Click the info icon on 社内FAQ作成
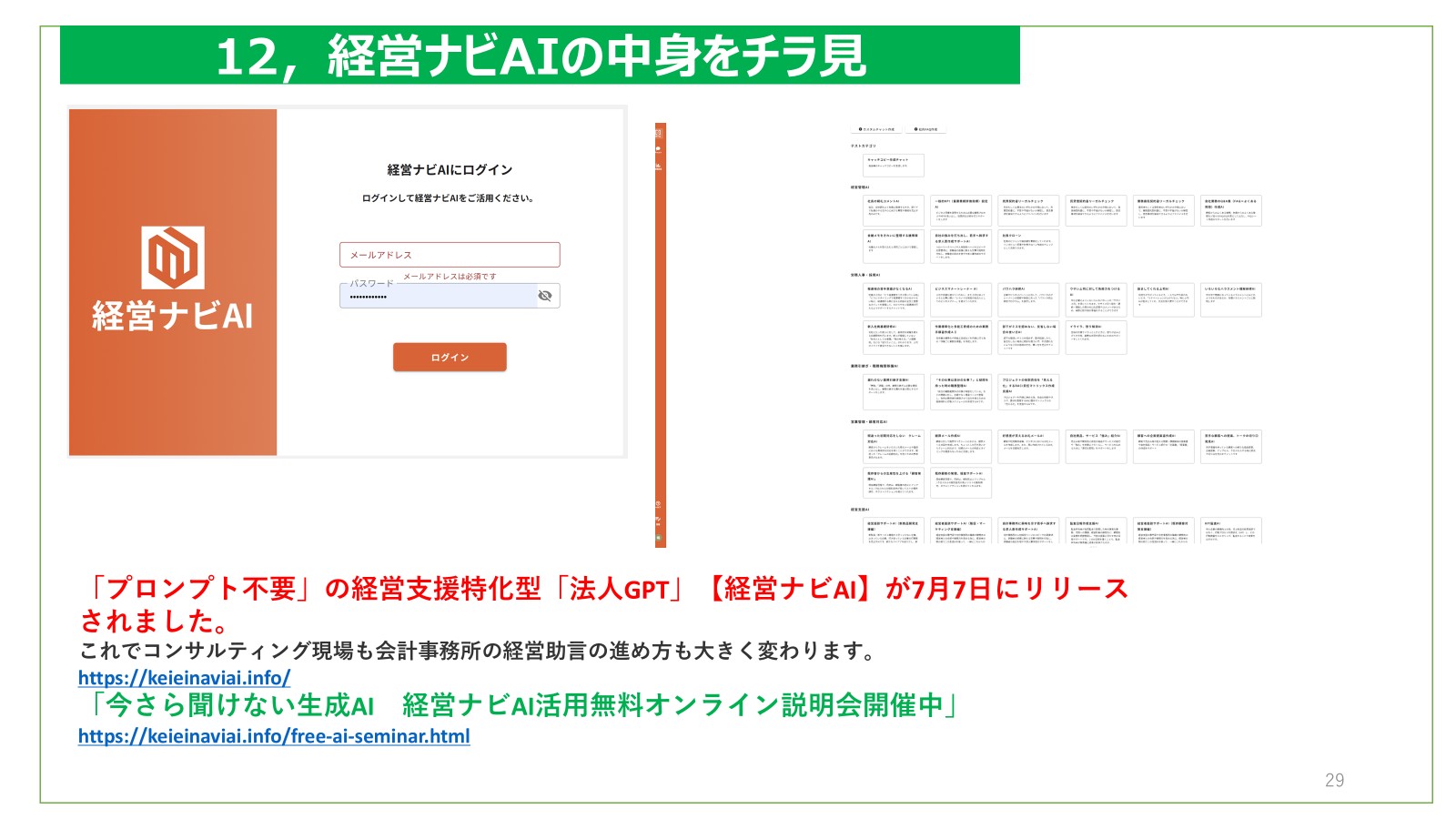Screen dimensions: 1456x819 [915, 129]
